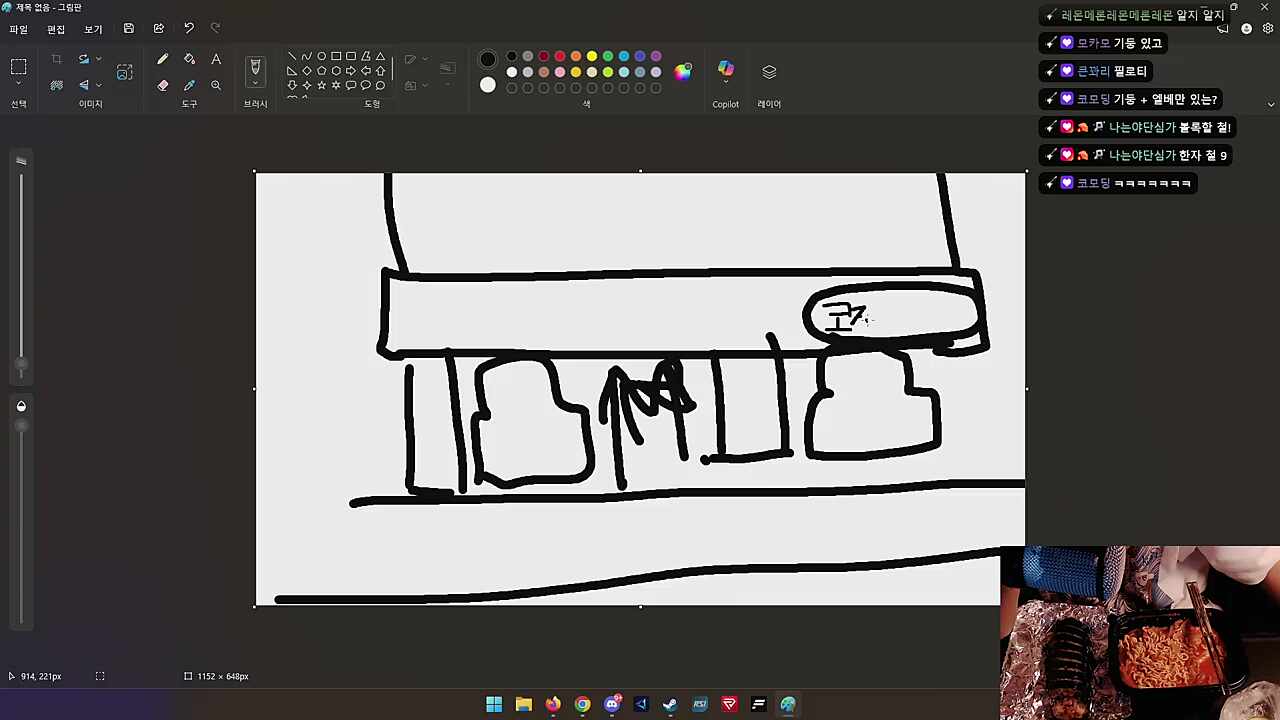The image size is (1280, 720).
Task: Open the Edit colors wheel
Action: click(x=683, y=72)
